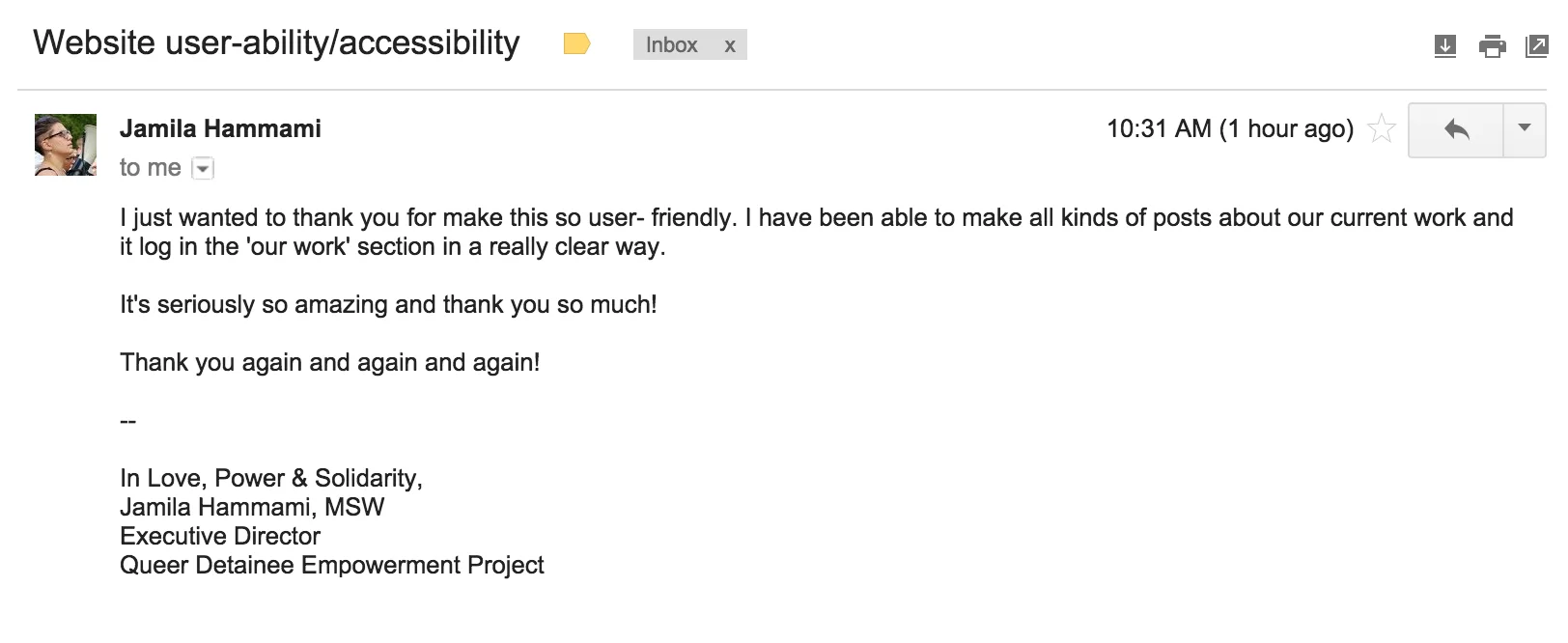Print the email using printer icon
This screenshot has width=1568, height=643.
click(x=1492, y=45)
